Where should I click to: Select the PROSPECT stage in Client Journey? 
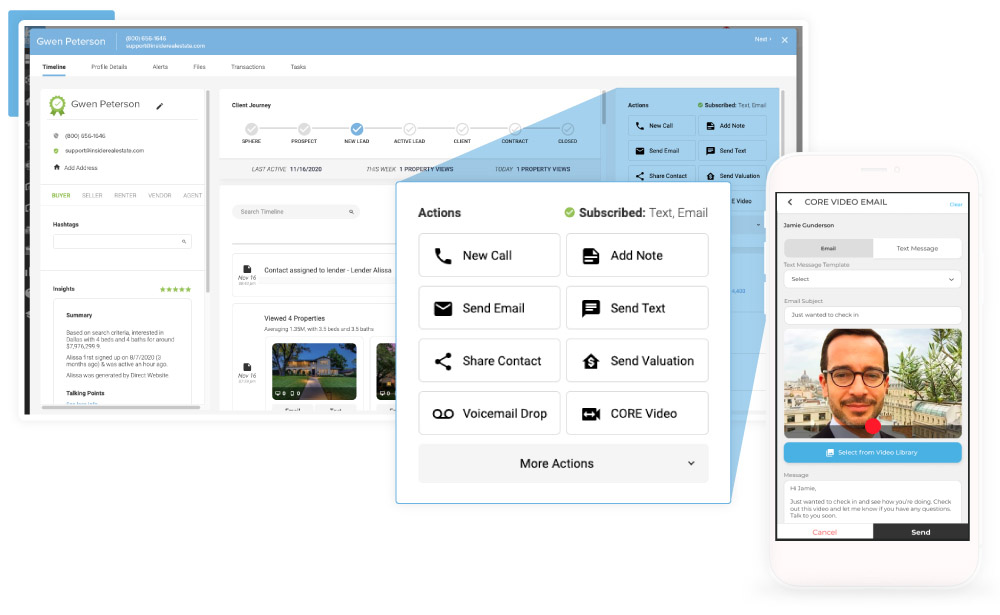304,129
